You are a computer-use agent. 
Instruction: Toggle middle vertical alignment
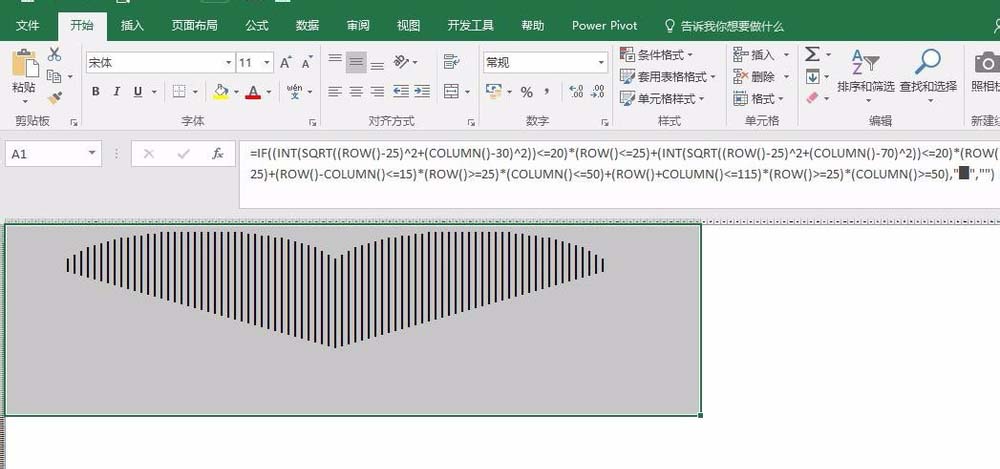click(x=357, y=62)
